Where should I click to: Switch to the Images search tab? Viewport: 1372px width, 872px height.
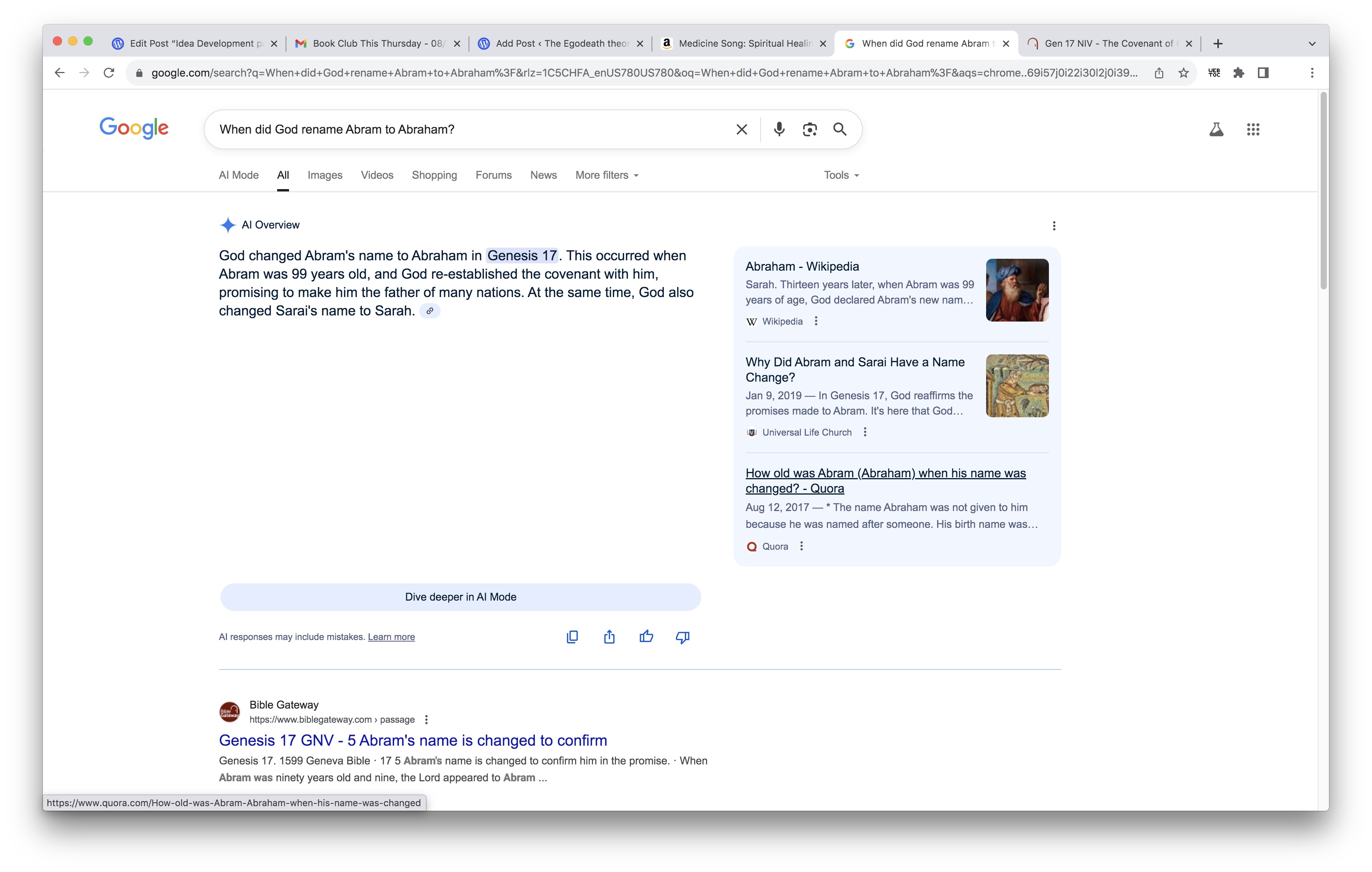[x=324, y=175]
